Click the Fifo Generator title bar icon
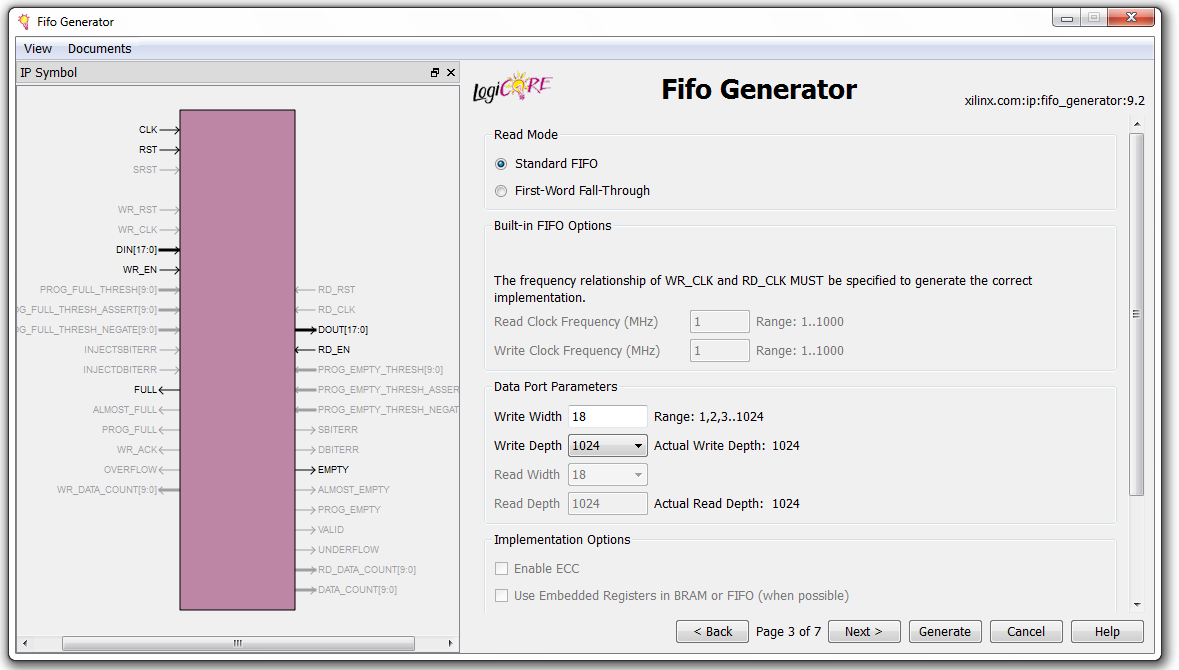This screenshot has height=670, width=1179. [24, 21]
